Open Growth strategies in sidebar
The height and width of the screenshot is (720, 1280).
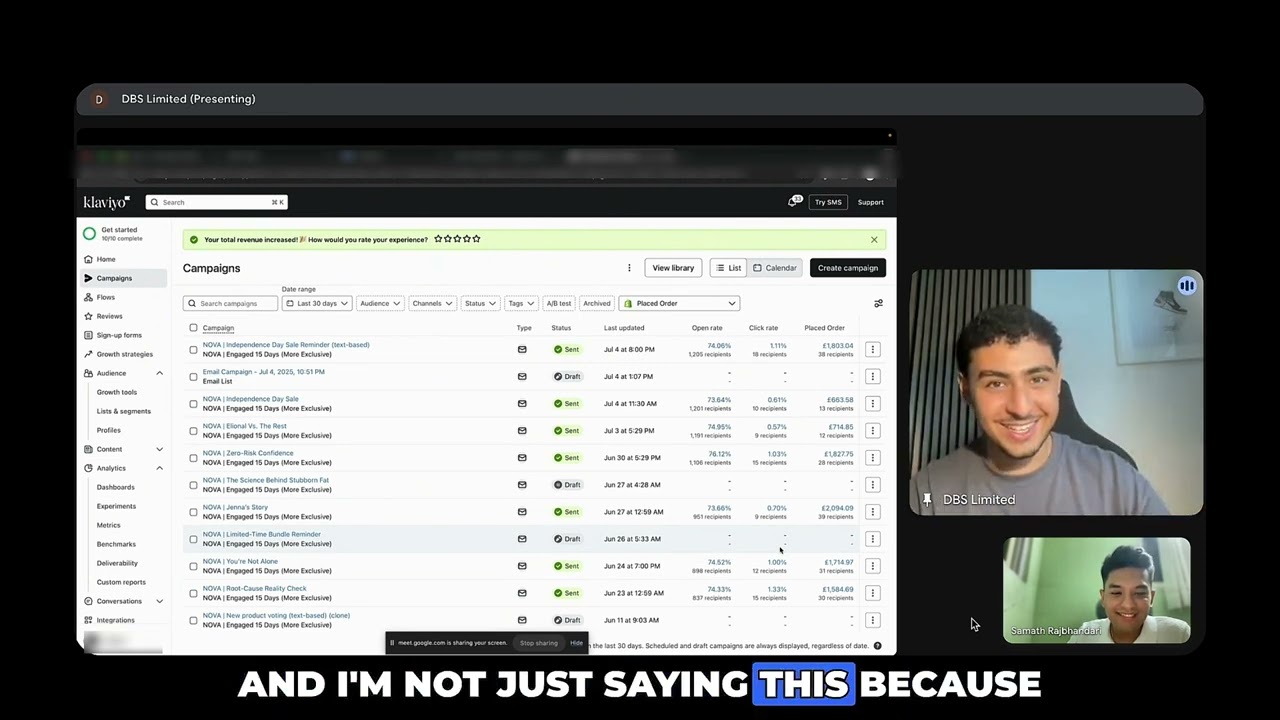tap(124, 354)
